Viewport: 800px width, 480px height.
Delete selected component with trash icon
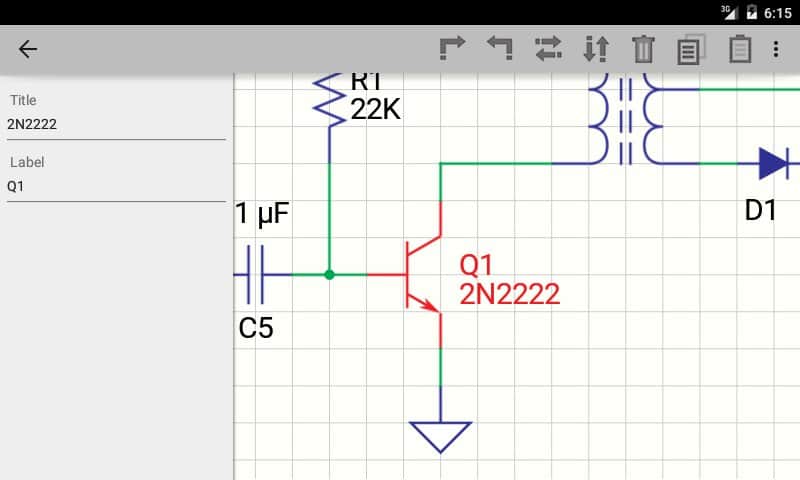pyautogui.click(x=643, y=48)
